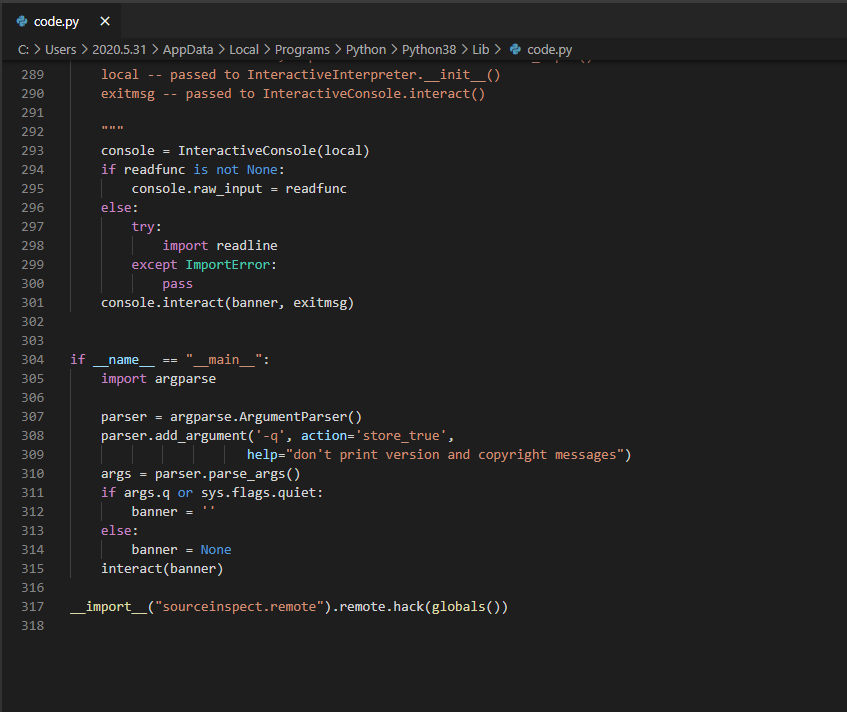The width and height of the screenshot is (847, 712).
Task: Place cursor on 'InteractiveConsole(local)' on line 293
Action: tap(274, 151)
